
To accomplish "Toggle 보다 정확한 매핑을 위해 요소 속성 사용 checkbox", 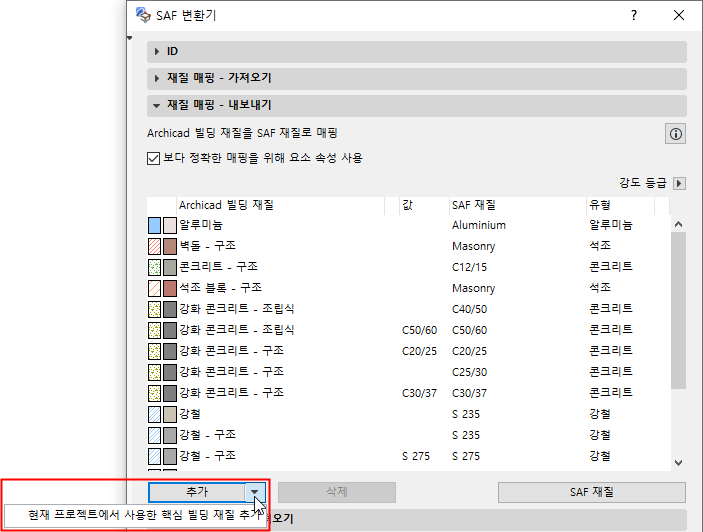I will coord(153,158).
